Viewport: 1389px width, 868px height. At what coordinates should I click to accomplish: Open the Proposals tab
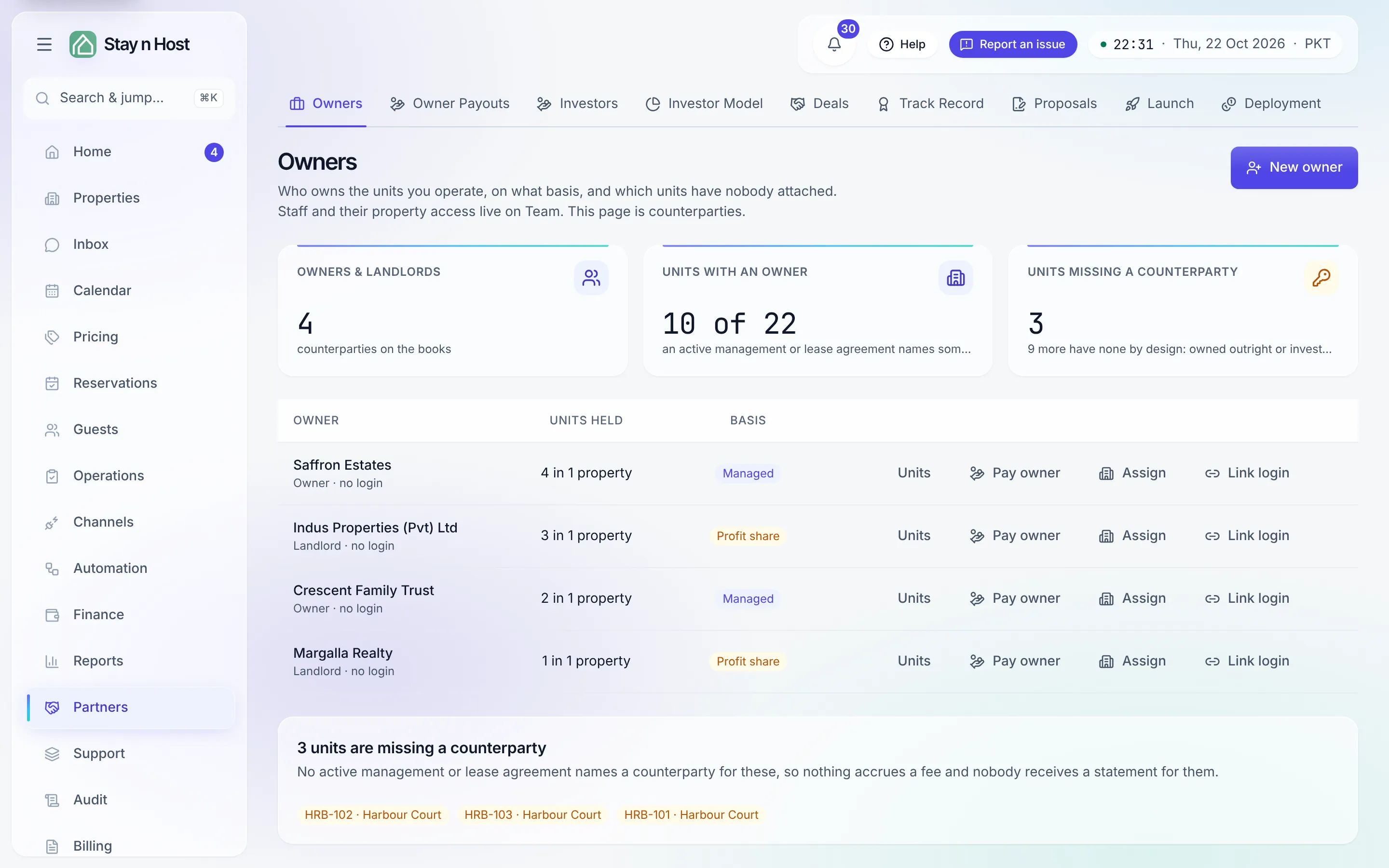pyautogui.click(x=1054, y=103)
